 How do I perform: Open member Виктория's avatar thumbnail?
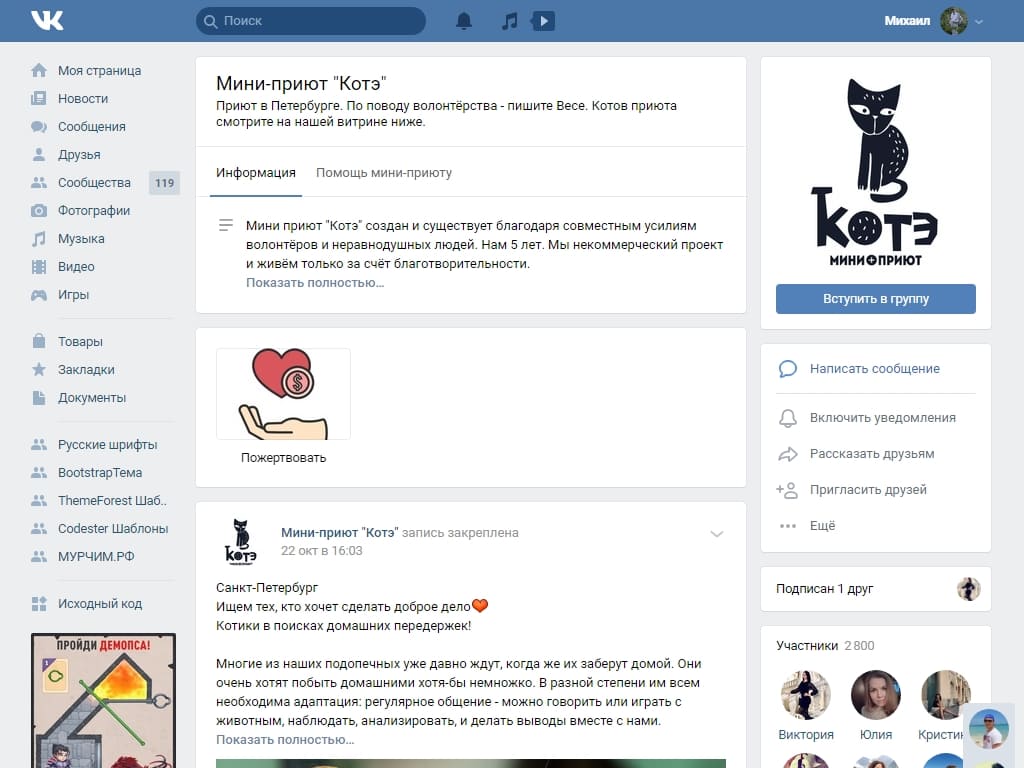click(x=806, y=695)
